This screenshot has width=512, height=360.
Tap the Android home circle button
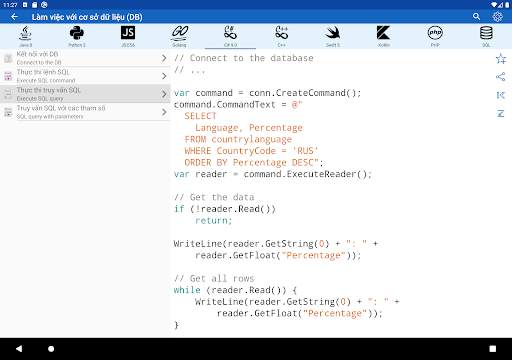[x=51, y=349]
